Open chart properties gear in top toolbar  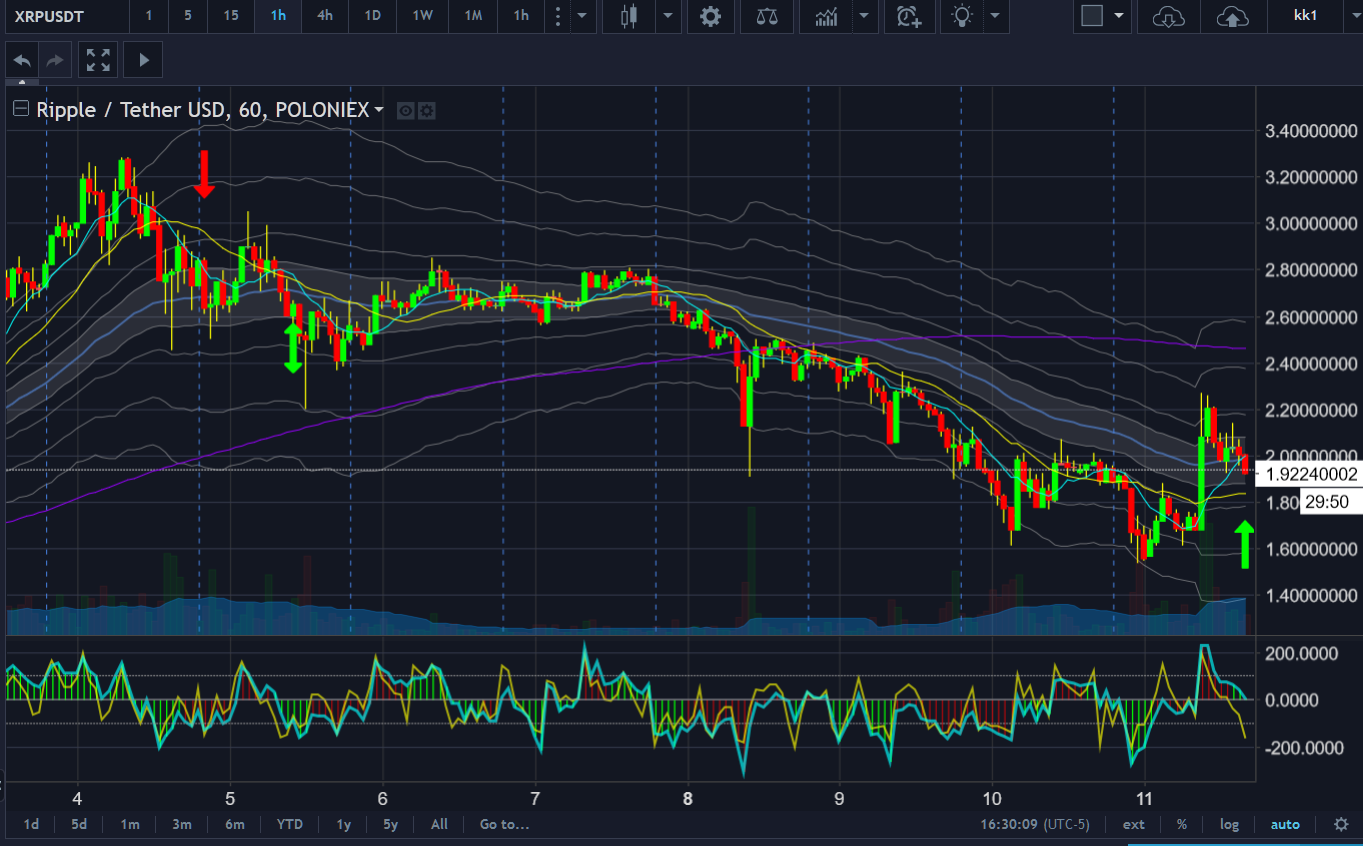[x=710, y=16]
